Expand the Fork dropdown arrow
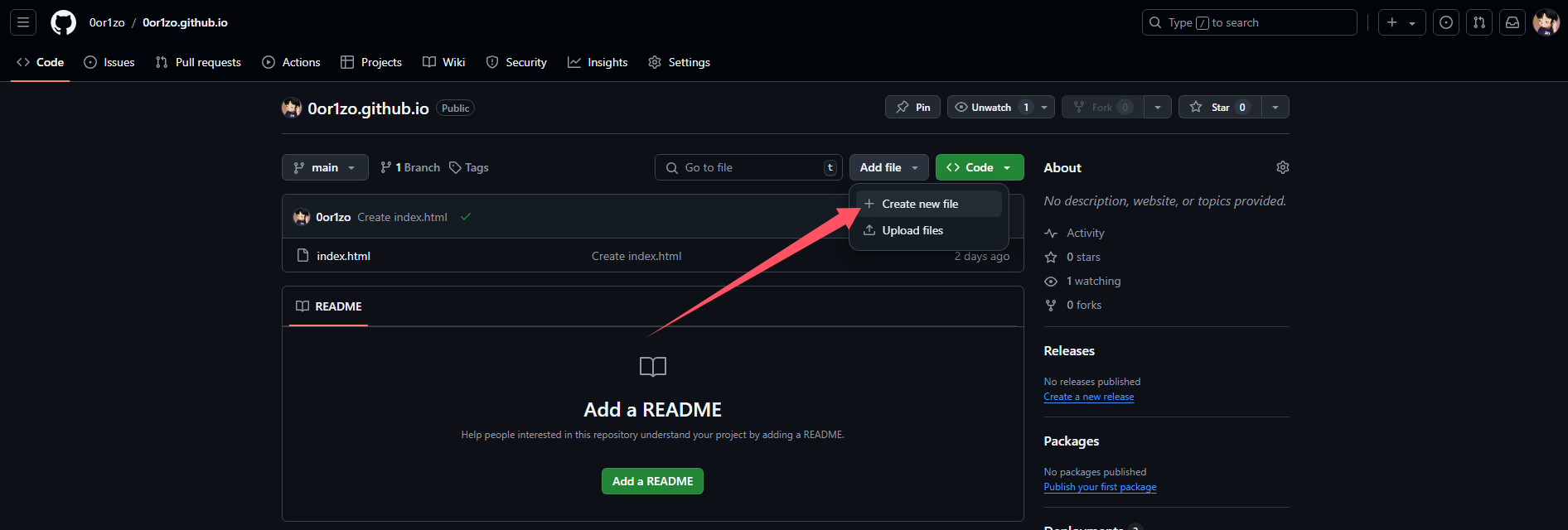The width and height of the screenshot is (1568, 530). pyautogui.click(x=1158, y=107)
